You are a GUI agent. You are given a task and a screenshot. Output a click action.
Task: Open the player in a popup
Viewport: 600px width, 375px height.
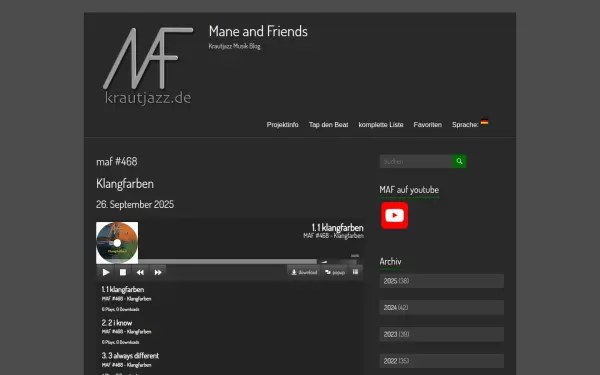[x=335, y=272]
